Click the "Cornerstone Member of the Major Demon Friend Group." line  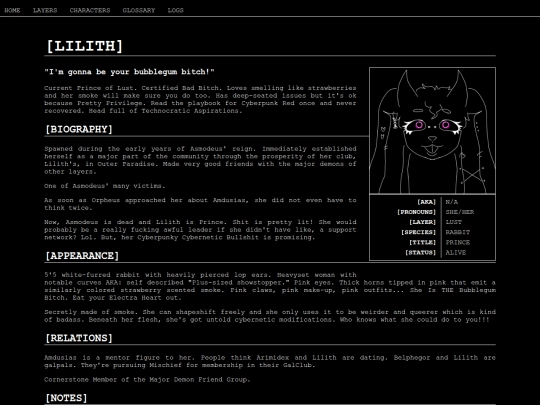tap(147, 380)
